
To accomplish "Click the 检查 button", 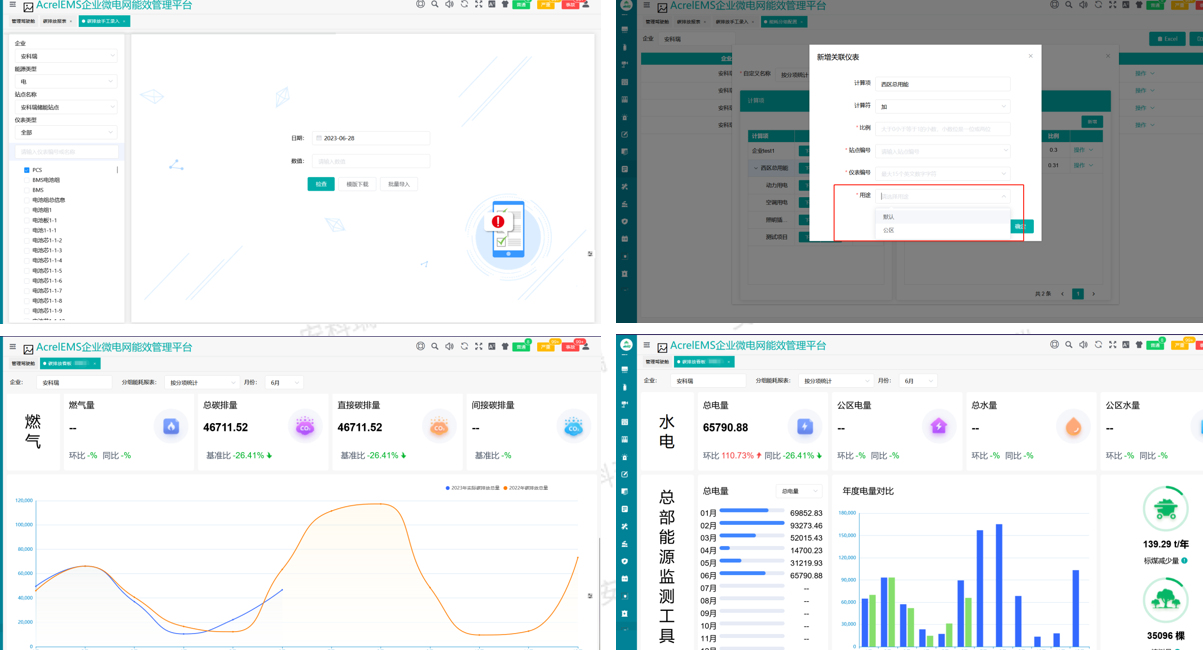I will [321, 184].
